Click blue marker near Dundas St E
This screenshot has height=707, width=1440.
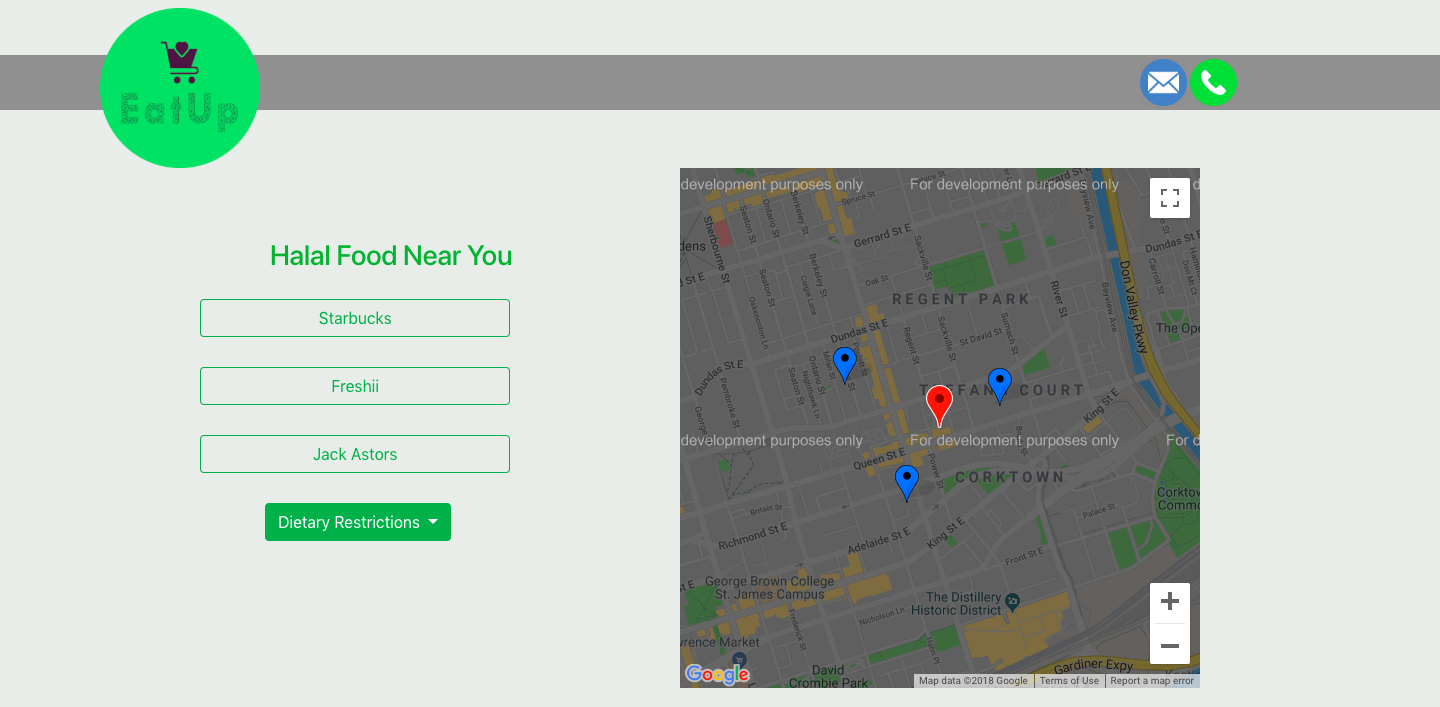click(845, 365)
